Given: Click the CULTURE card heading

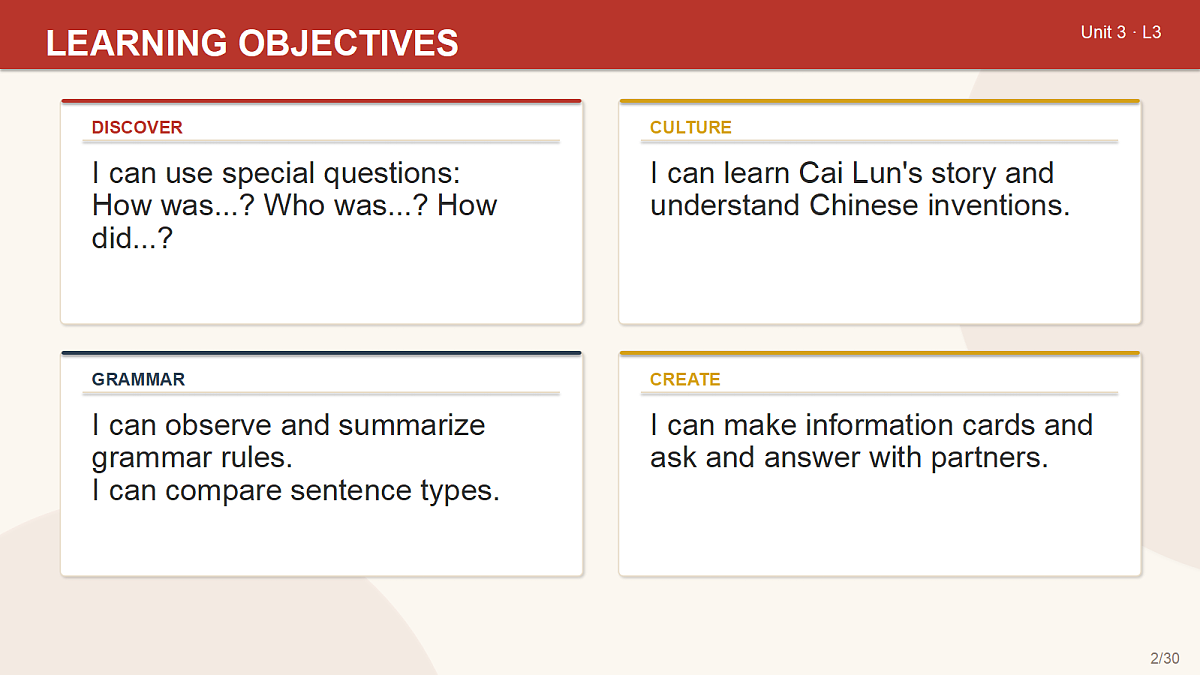Looking at the screenshot, I should click(x=690, y=127).
